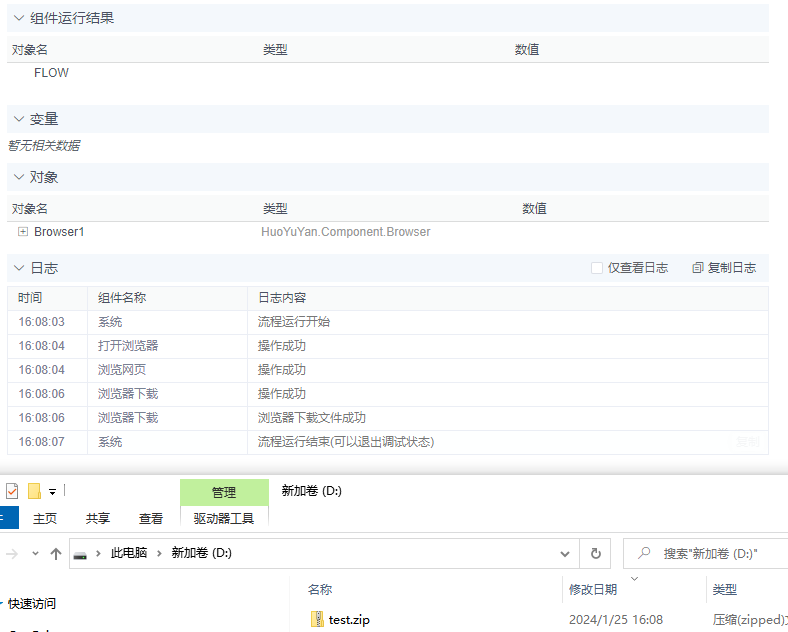Click the magnifier search icon

[x=644, y=553]
